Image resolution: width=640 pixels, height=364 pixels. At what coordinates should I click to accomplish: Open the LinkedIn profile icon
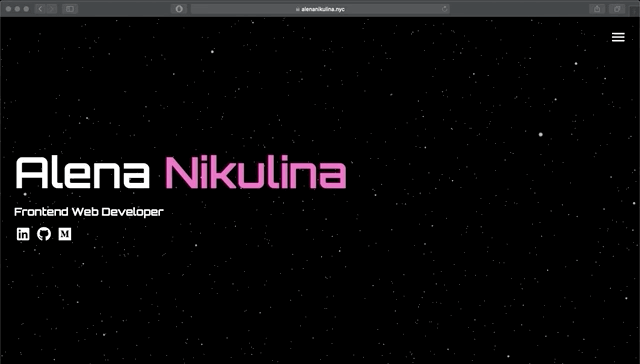(x=23, y=234)
